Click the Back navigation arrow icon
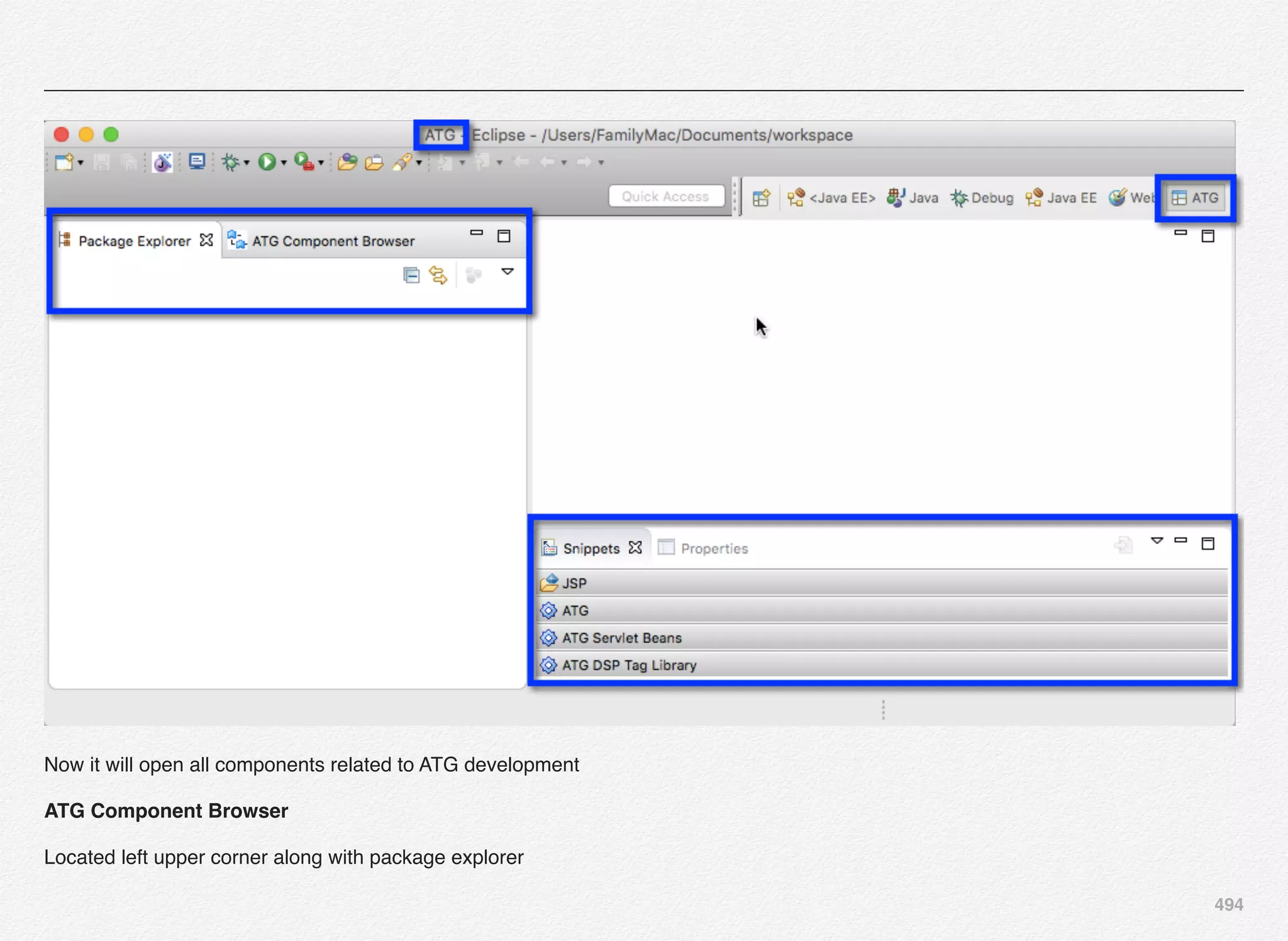Image resolution: width=1288 pixels, height=941 pixels. (548, 162)
